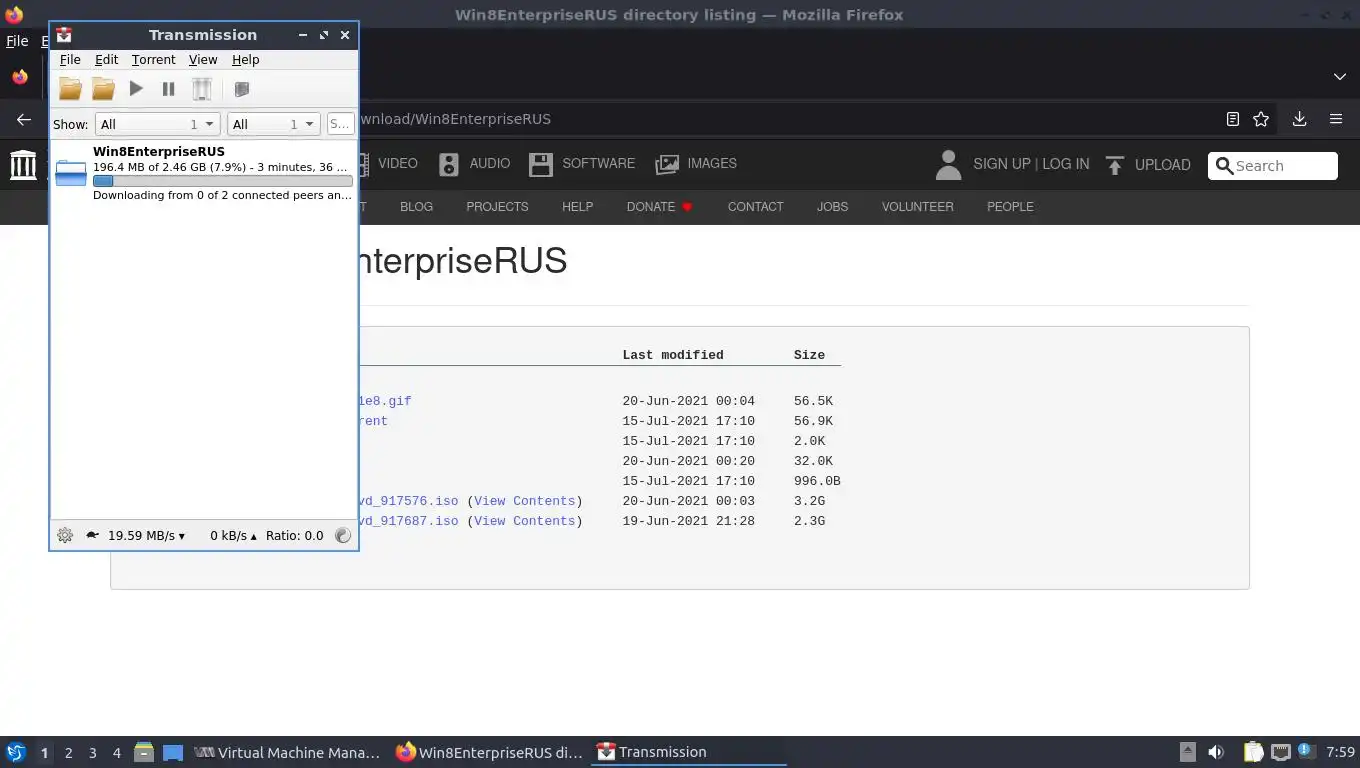Open the VOLUNTEER page
Viewport: 1360px width, 768px height.
pos(917,207)
